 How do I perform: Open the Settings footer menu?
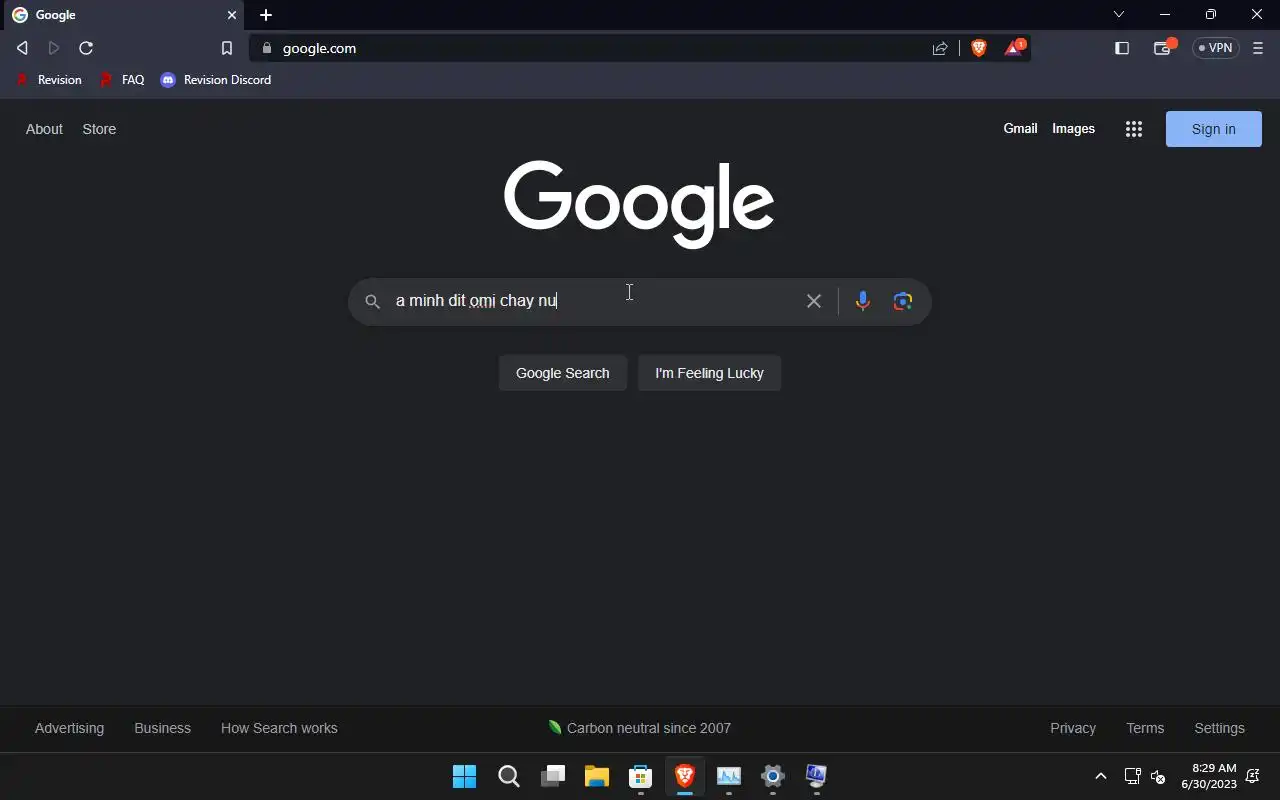click(x=1219, y=728)
